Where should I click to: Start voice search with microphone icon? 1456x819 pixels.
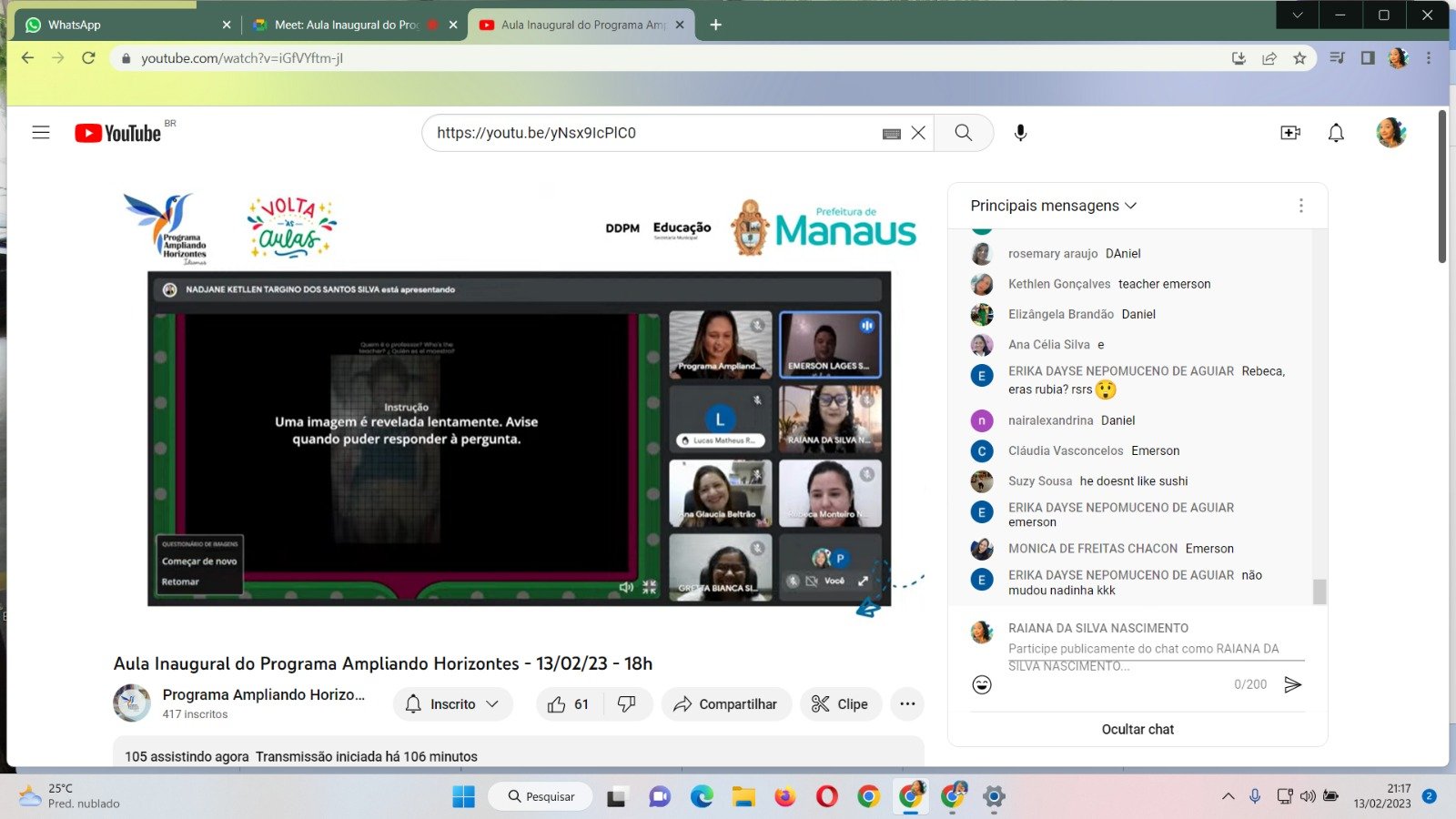tap(1020, 133)
